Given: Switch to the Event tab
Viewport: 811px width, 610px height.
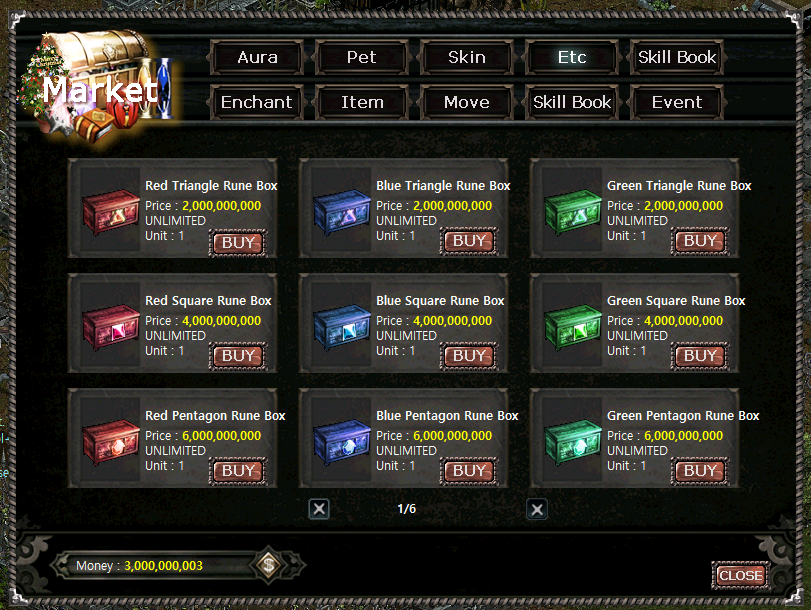Looking at the screenshot, I should [x=677, y=102].
